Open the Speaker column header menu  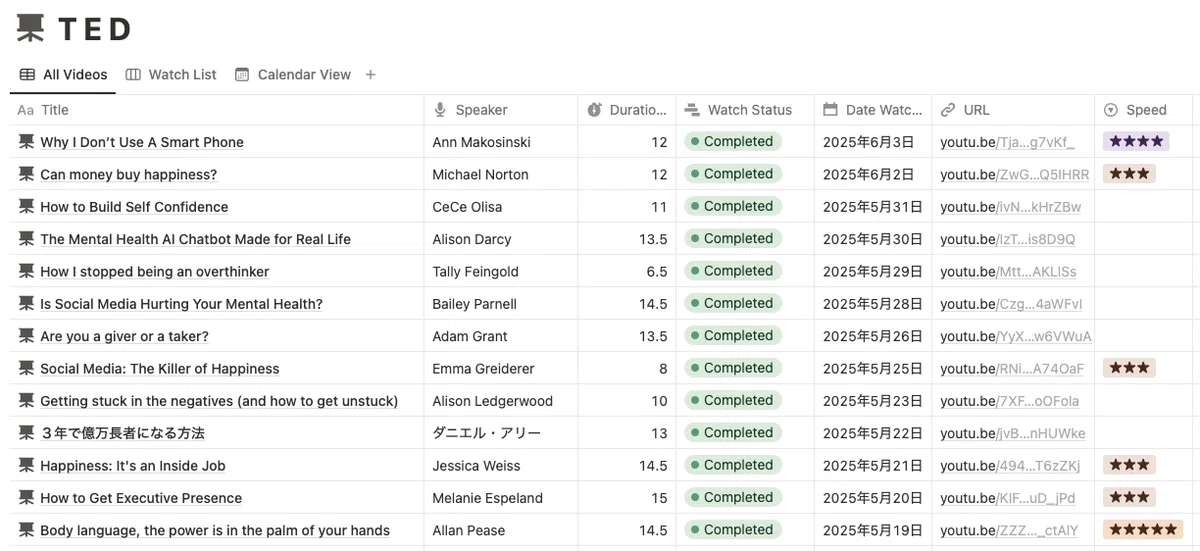pos(501,110)
